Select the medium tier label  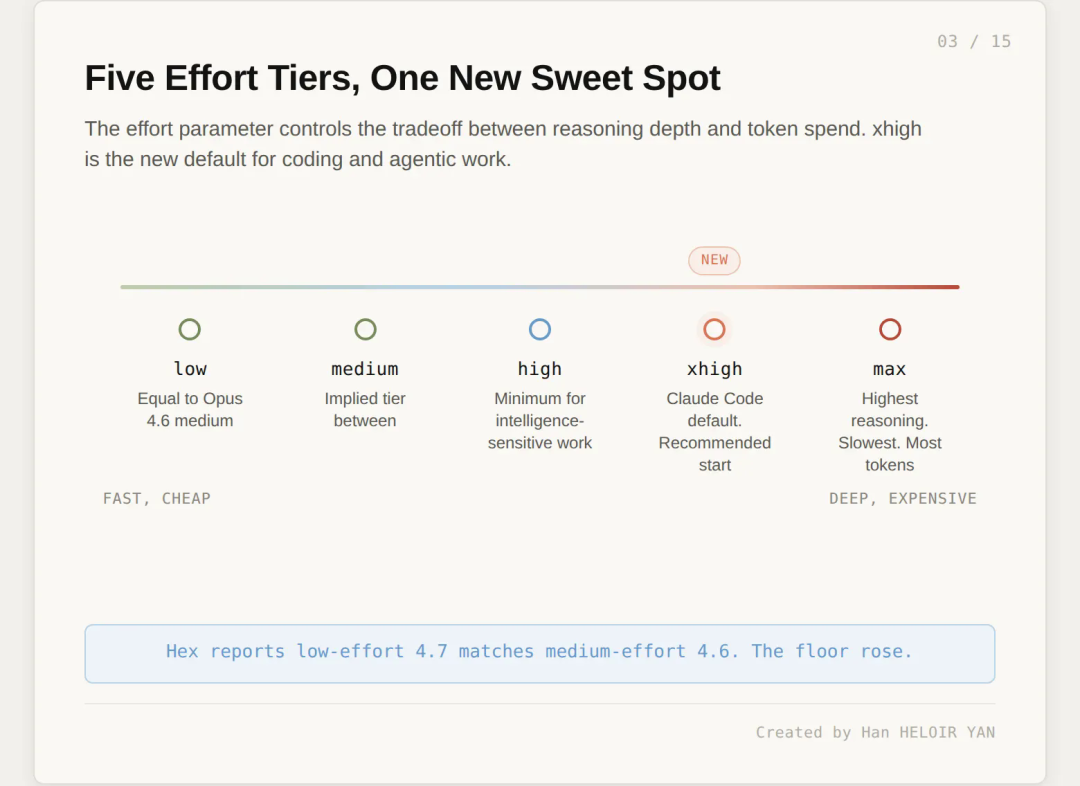point(365,369)
